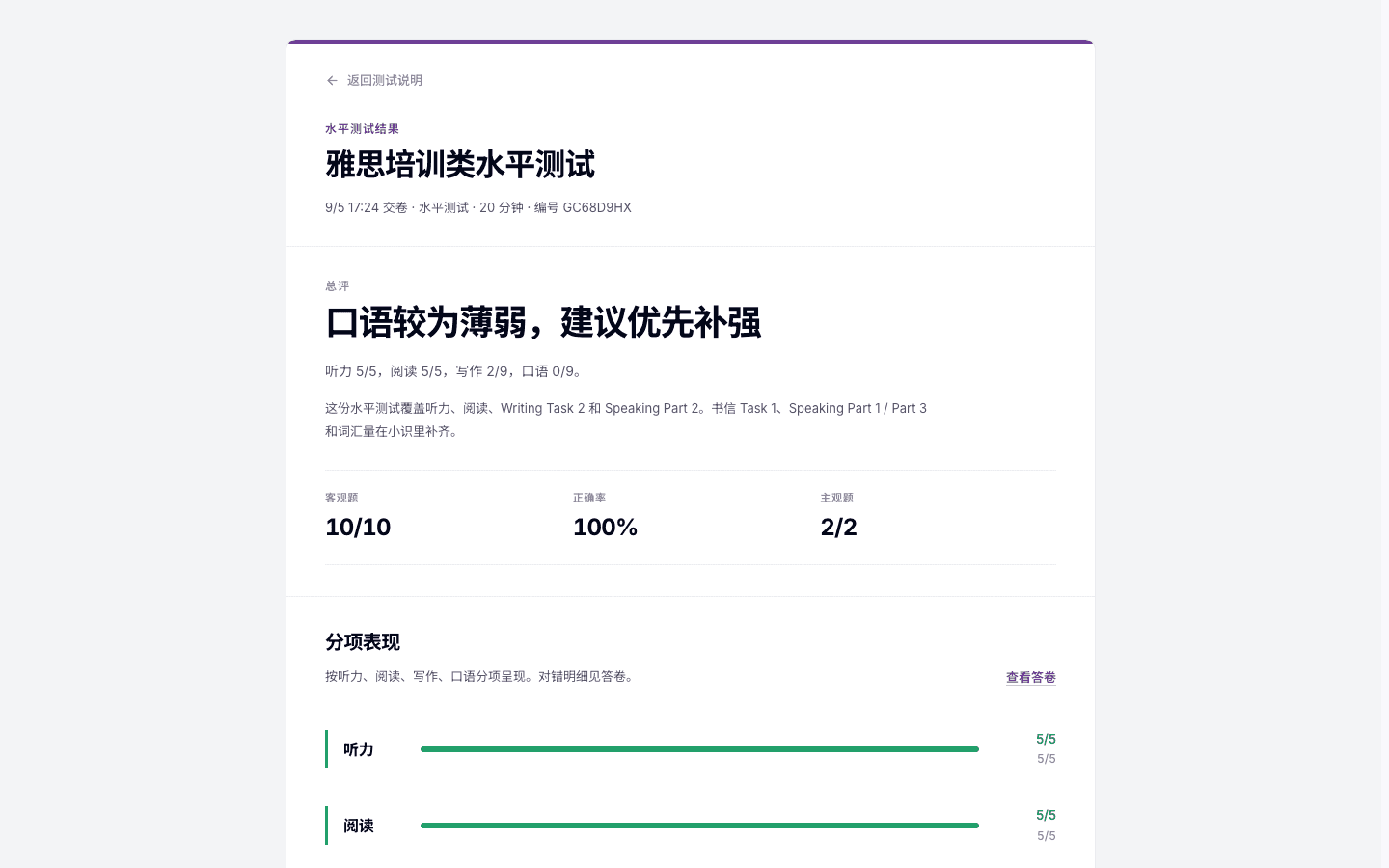Click the submission info line with 编号 GC68D9HX

point(478,207)
